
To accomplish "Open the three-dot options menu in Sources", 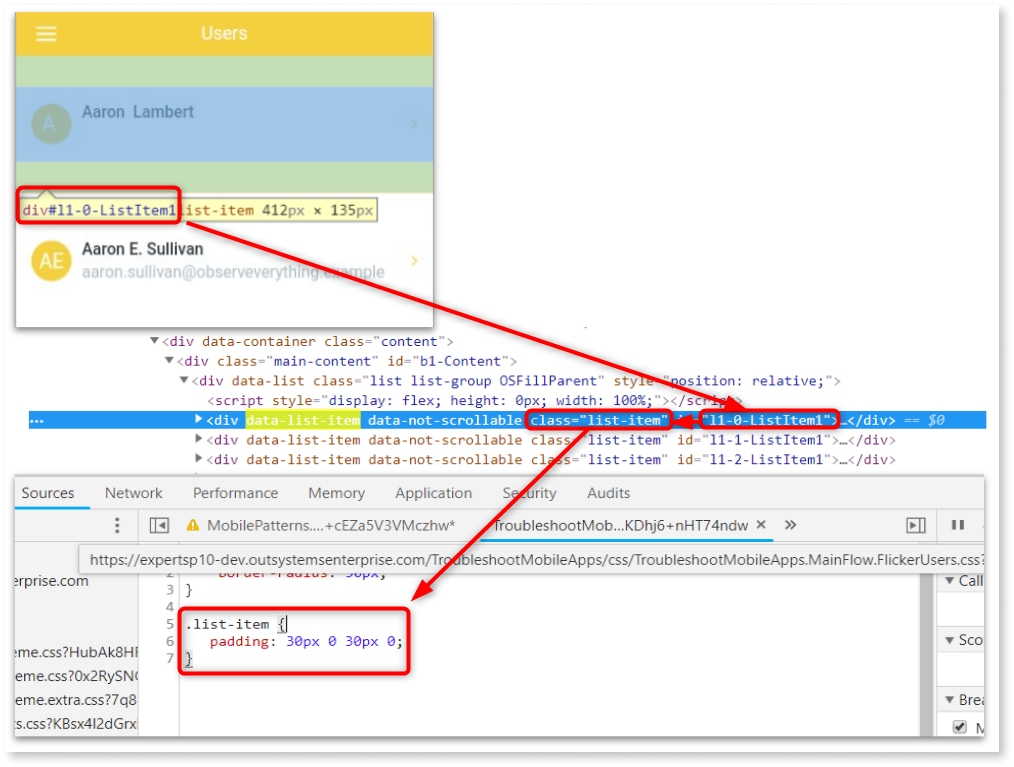I will (117, 524).
